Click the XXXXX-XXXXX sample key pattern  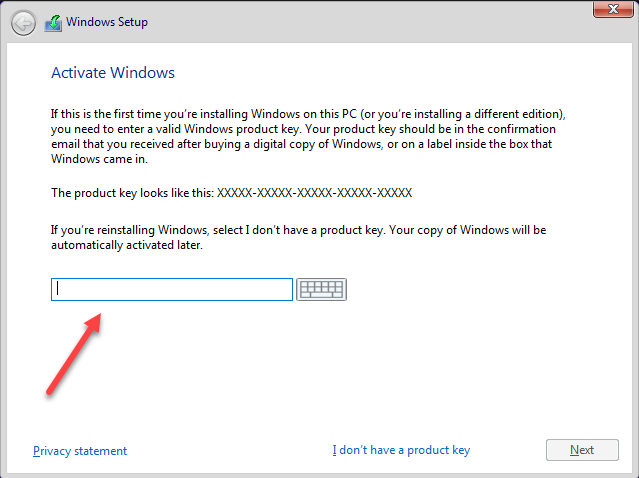tap(329, 192)
